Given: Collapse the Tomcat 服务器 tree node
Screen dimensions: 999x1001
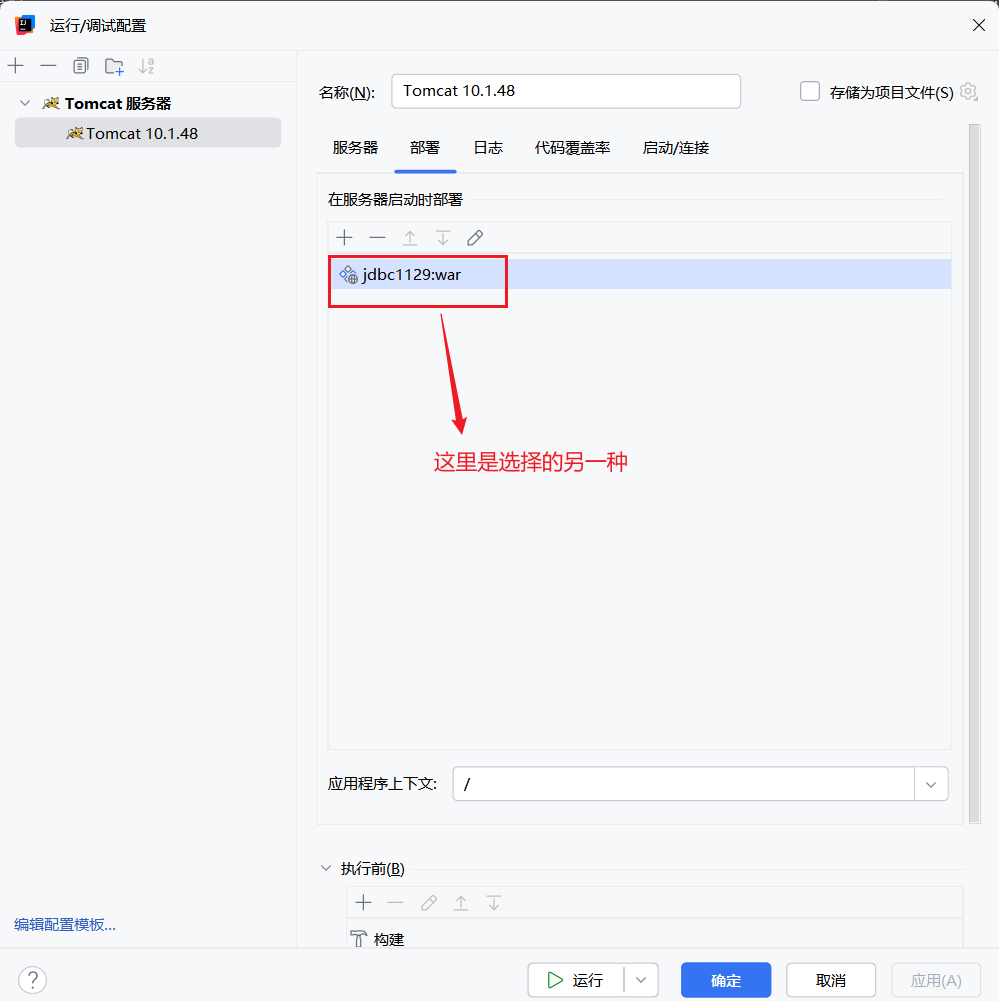Looking at the screenshot, I should click(x=25, y=103).
